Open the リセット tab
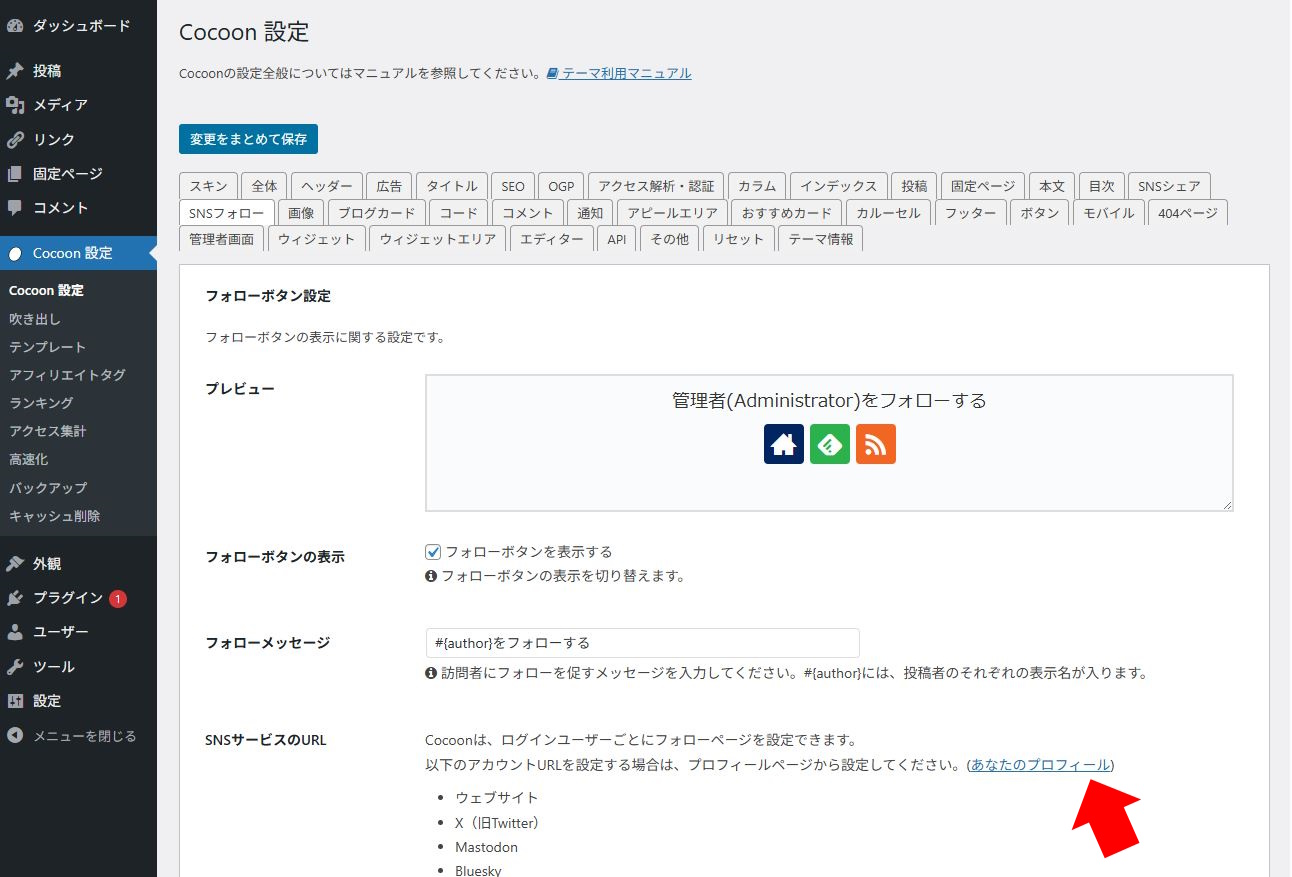The image size is (1292, 877). click(x=739, y=239)
